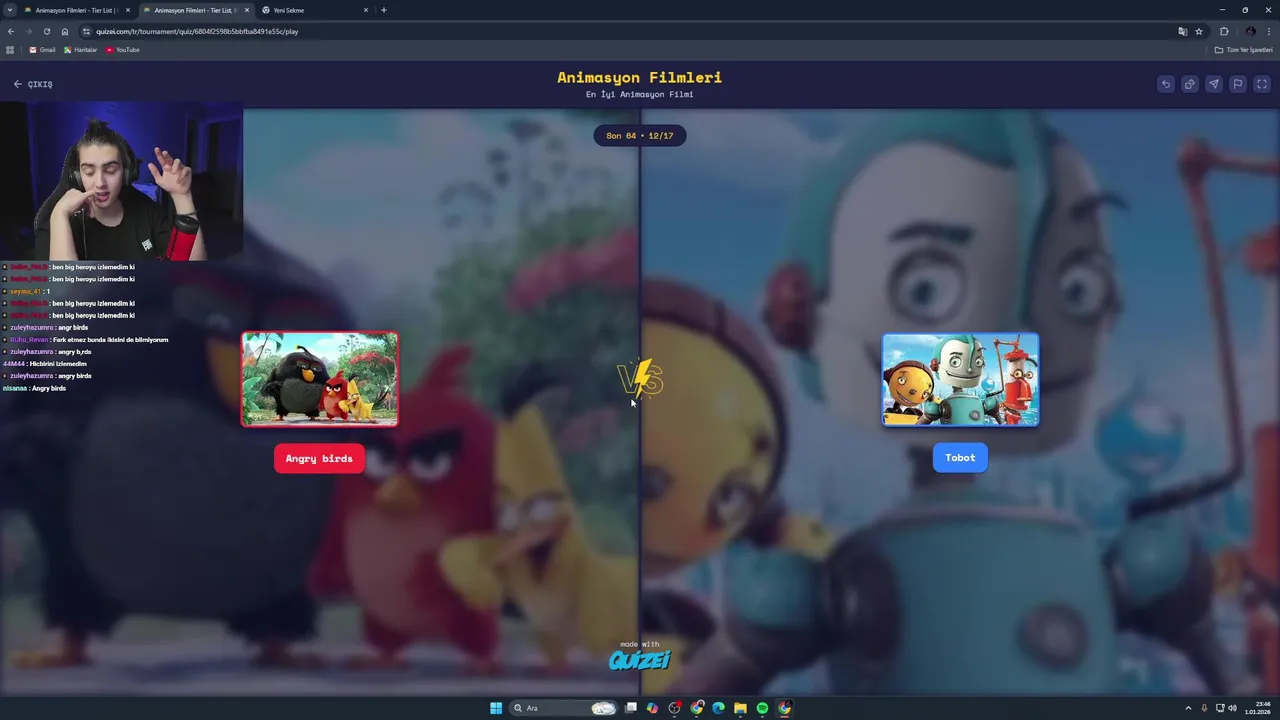1280x720 pixels.
Task: Click the taskbar Ara search box
Action: 563,708
